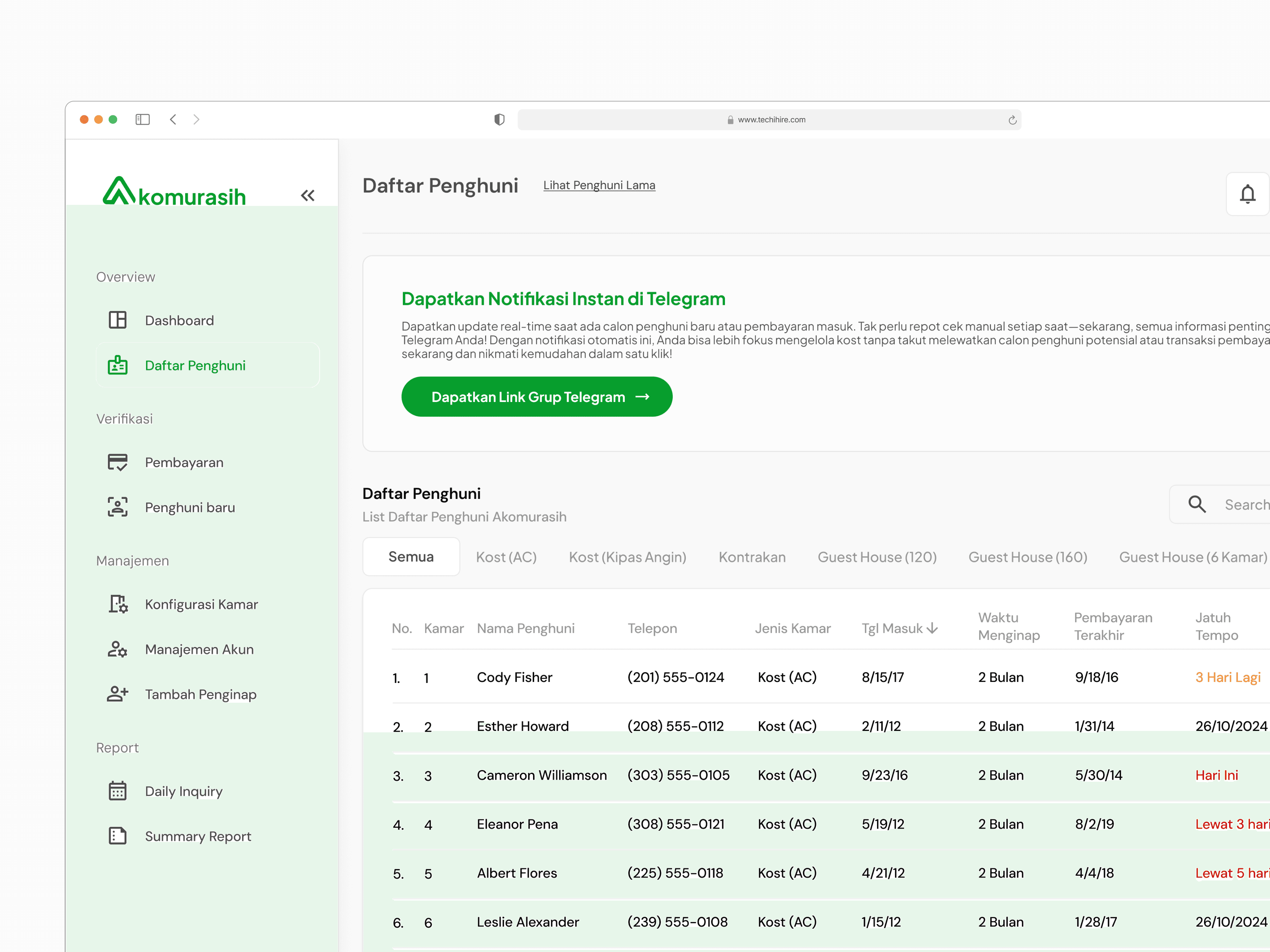Reload page using address bar refresh icon
The image size is (1270, 952).
coord(1012,120)
